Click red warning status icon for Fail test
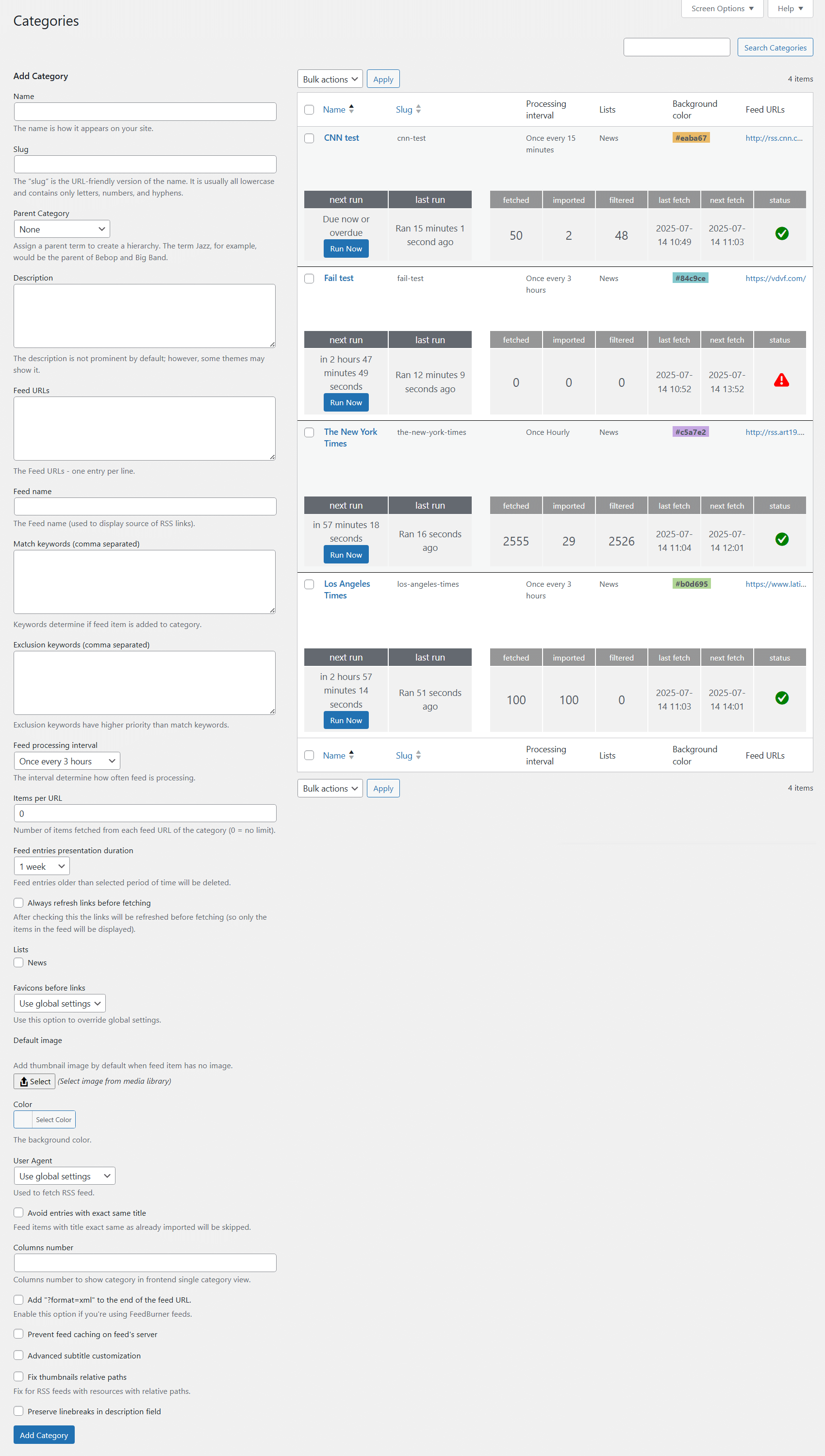Image resolution: width=825 pixels, height=1456 pixels. (x=781, y=380)
